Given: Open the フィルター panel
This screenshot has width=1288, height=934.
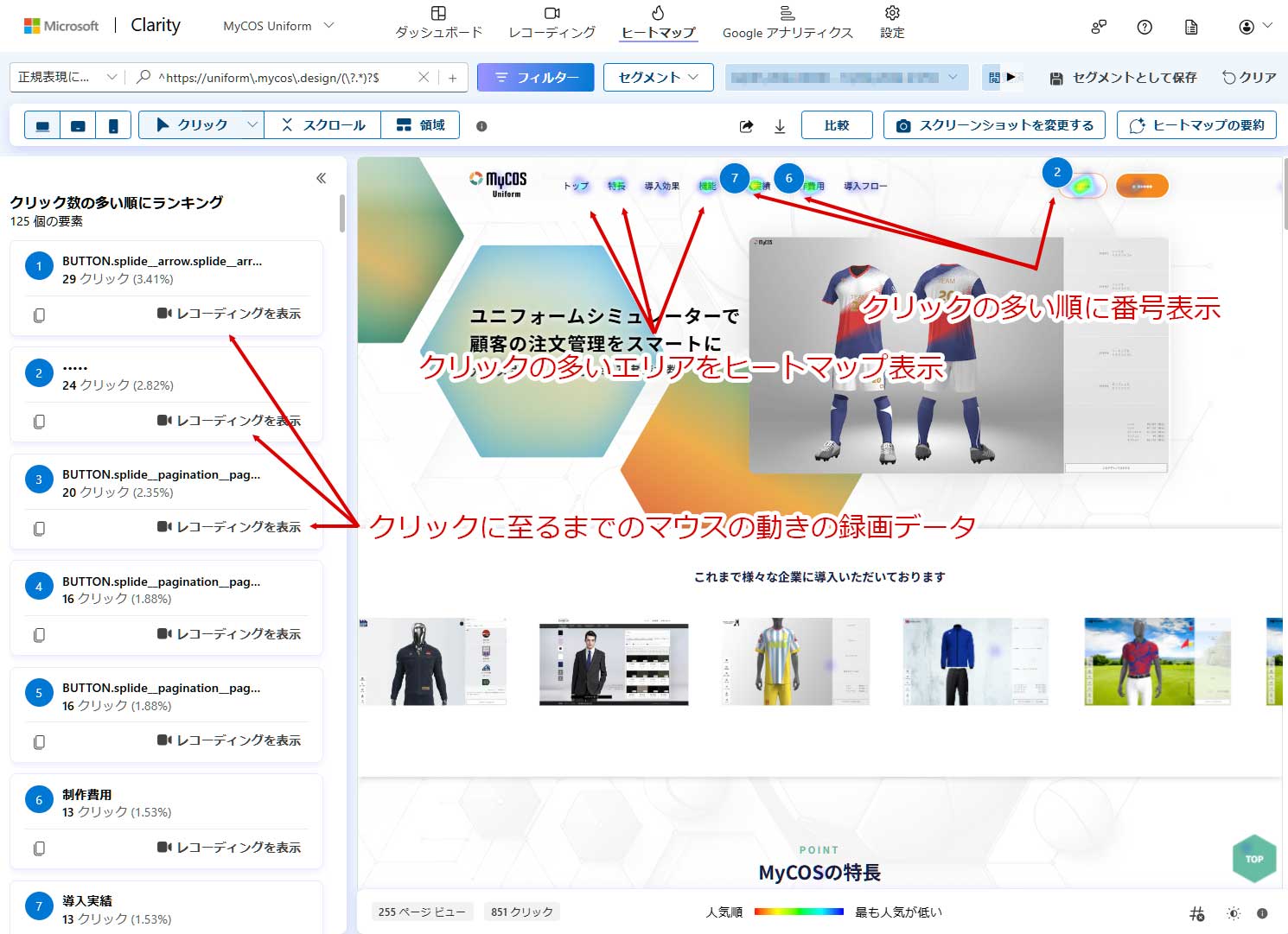Looking at the screenshot, I should [535, 77].
